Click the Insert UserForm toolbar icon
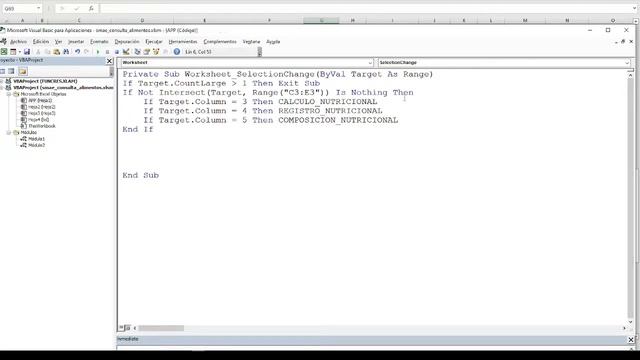This screenshot has height=360, width=640. tap(13, 52)
